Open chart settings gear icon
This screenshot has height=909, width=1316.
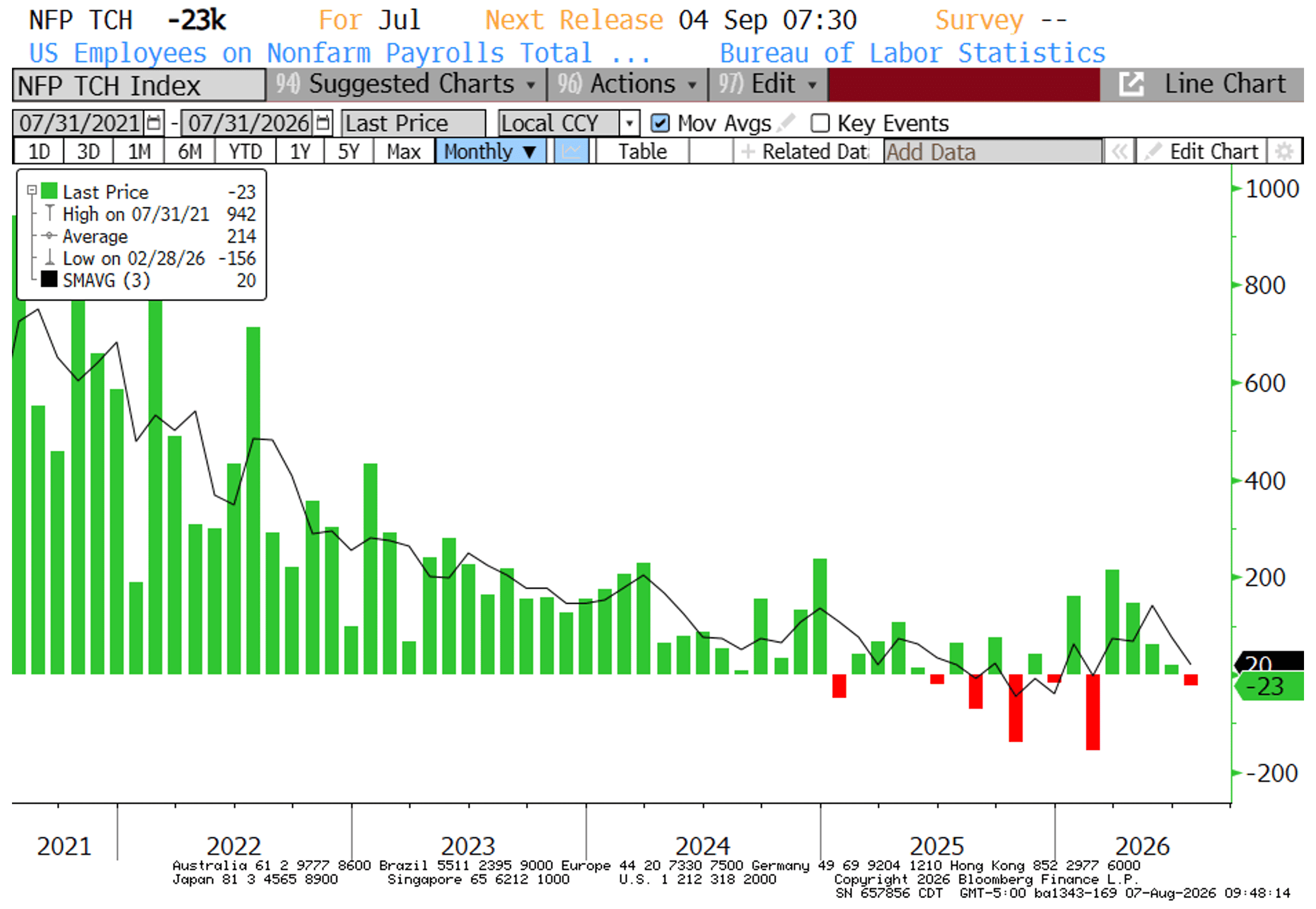click(x=1284, y=152)
